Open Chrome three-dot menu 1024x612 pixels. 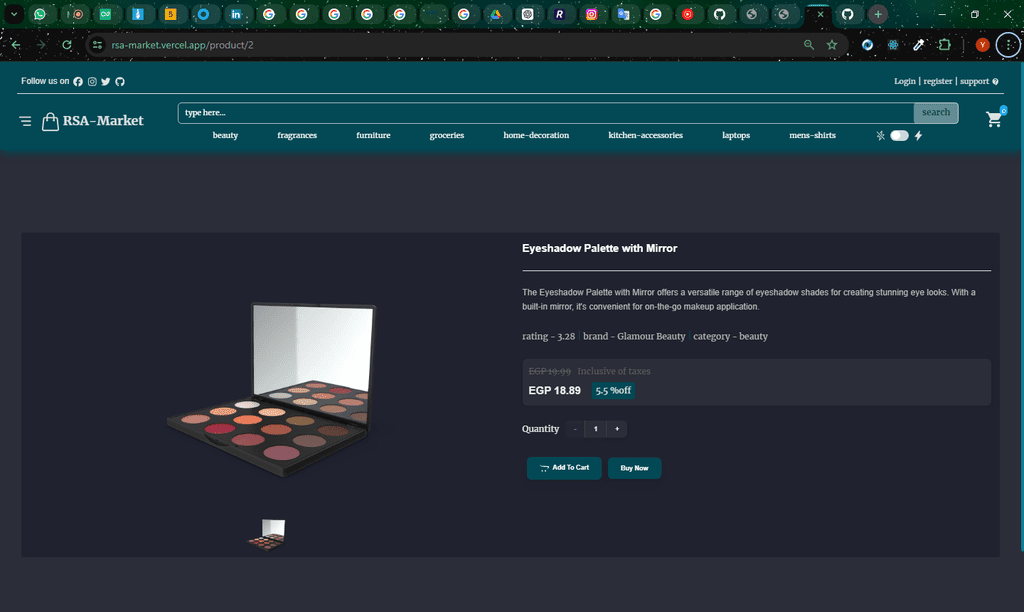(1009, 45)
